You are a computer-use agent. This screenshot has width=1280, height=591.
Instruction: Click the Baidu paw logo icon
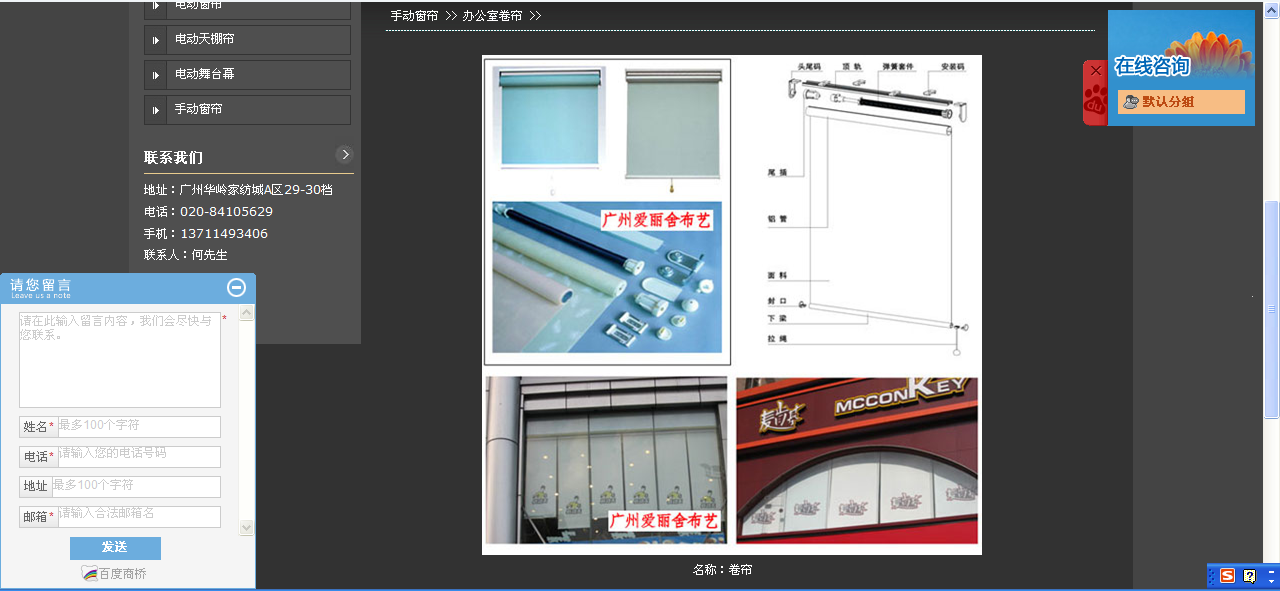[x=1095, y=102]
